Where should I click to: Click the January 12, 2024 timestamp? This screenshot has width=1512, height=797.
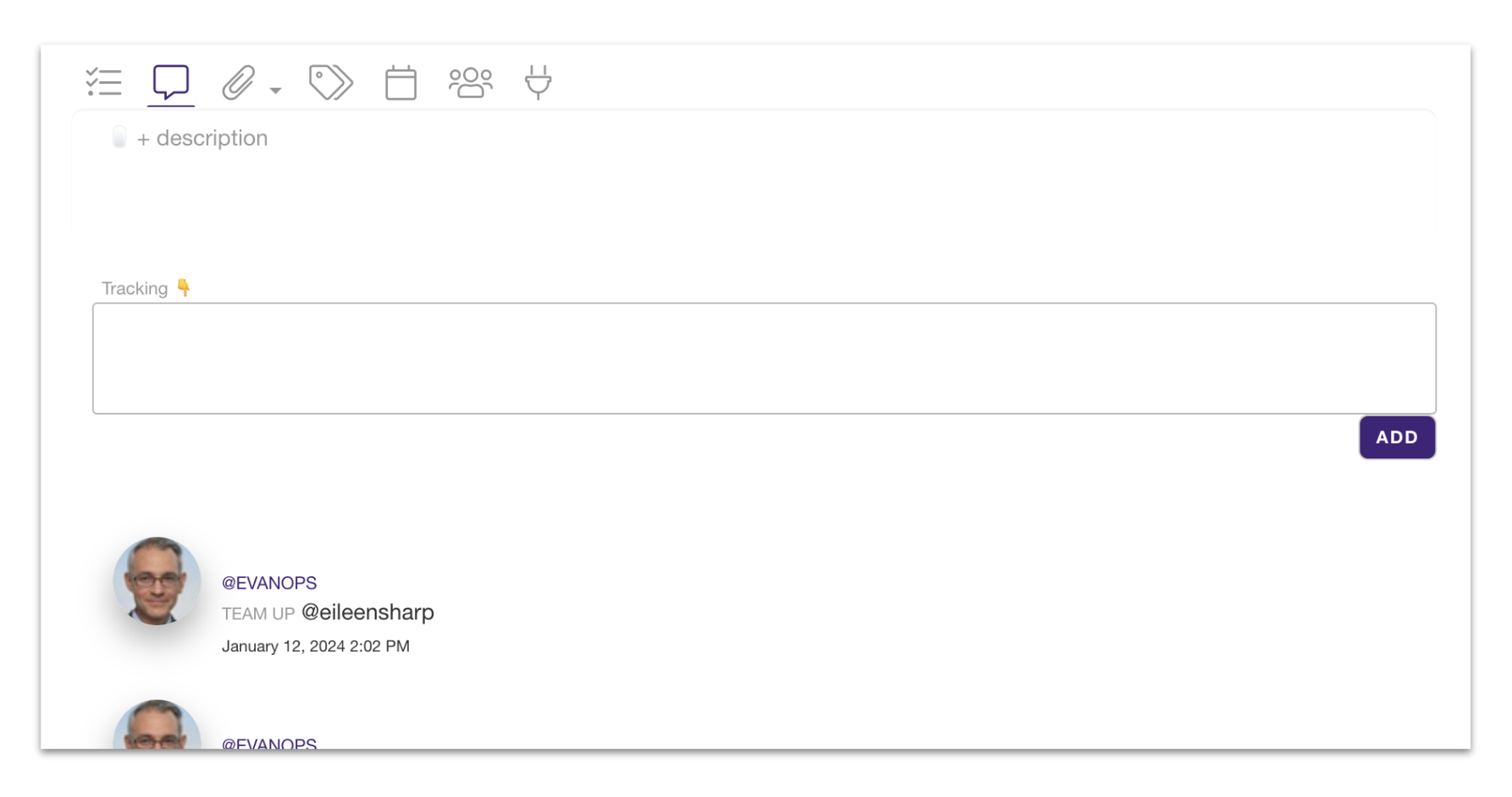pyautogui.click(x=316, y=646)
